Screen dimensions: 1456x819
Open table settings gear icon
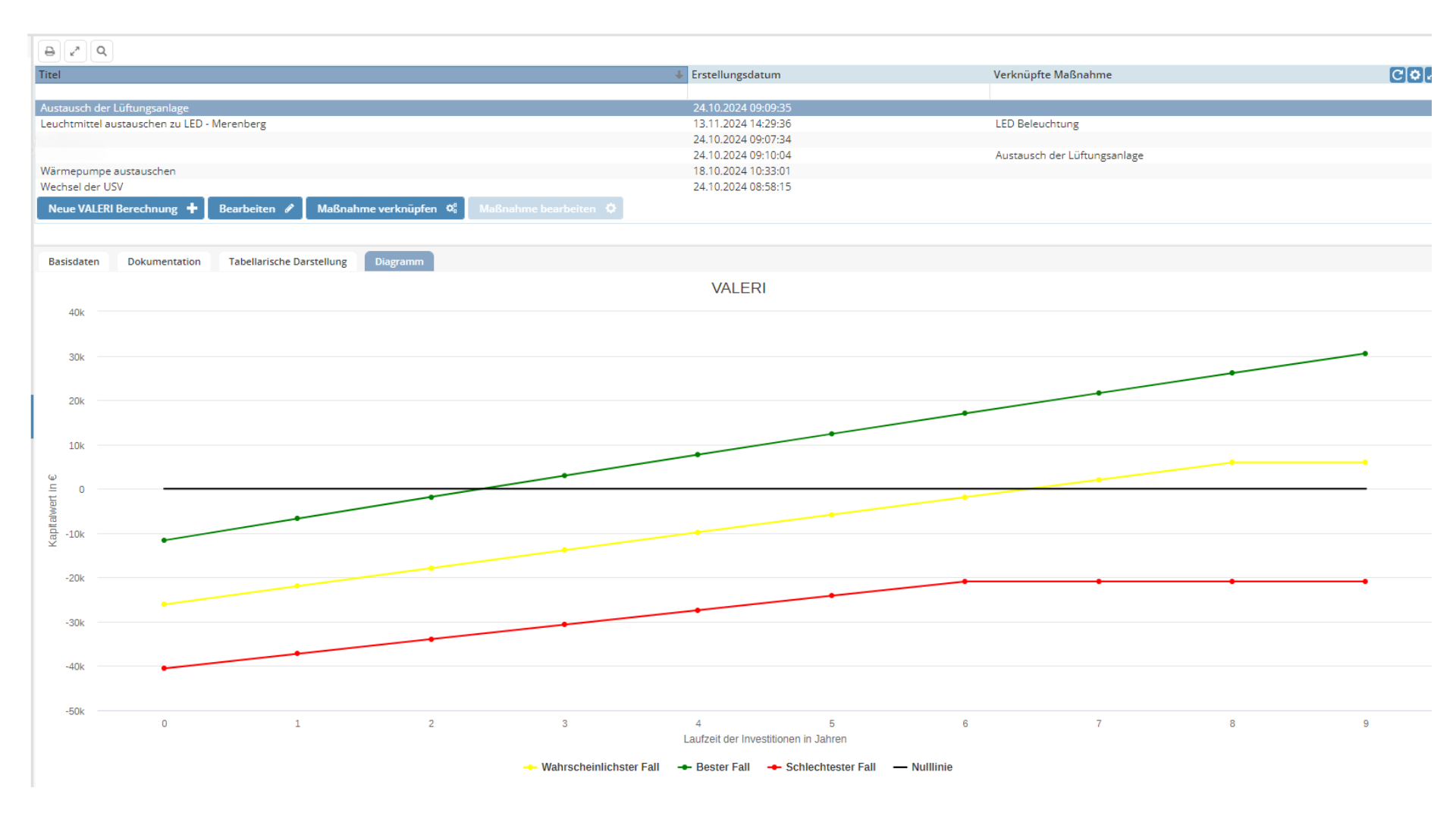1415,75
